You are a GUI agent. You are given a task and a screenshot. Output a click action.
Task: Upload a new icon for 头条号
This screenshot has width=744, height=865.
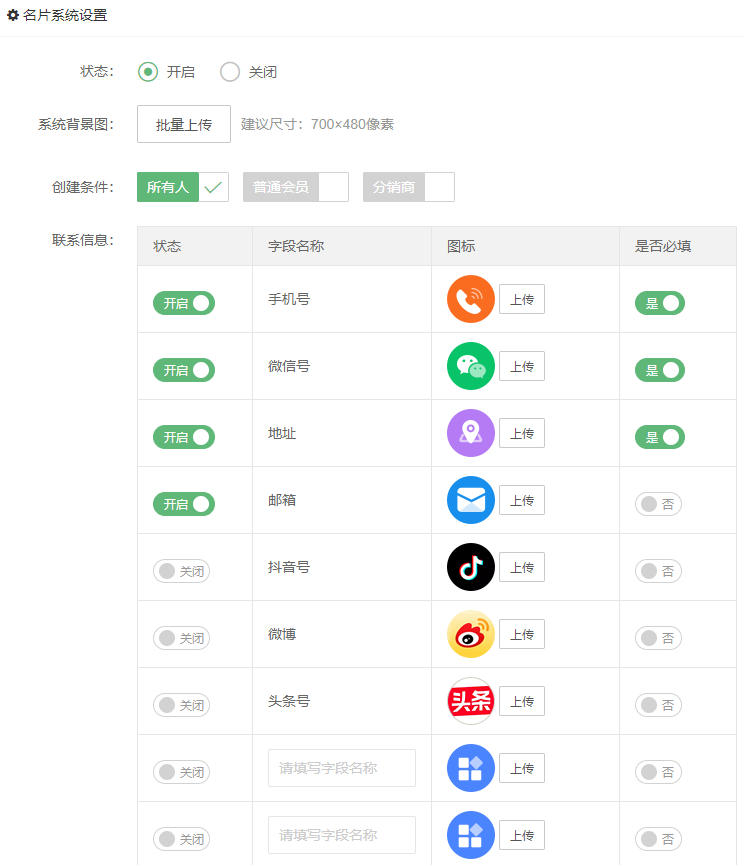(x=522, y=701)
